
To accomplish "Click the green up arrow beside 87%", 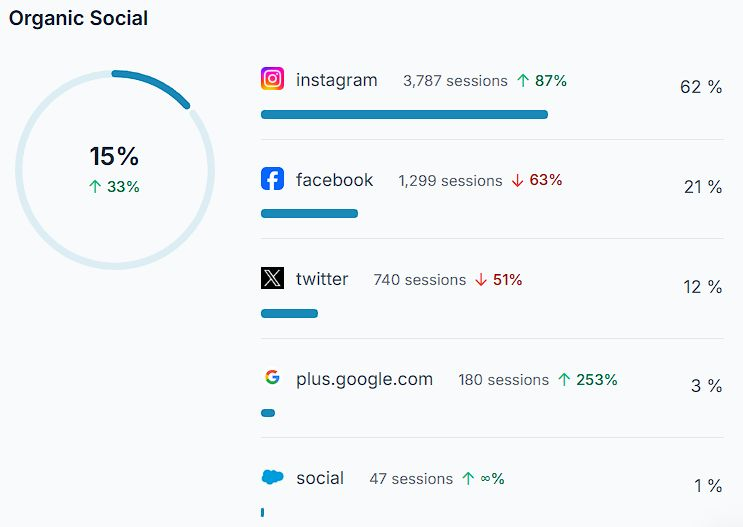I will pos(523,80).
